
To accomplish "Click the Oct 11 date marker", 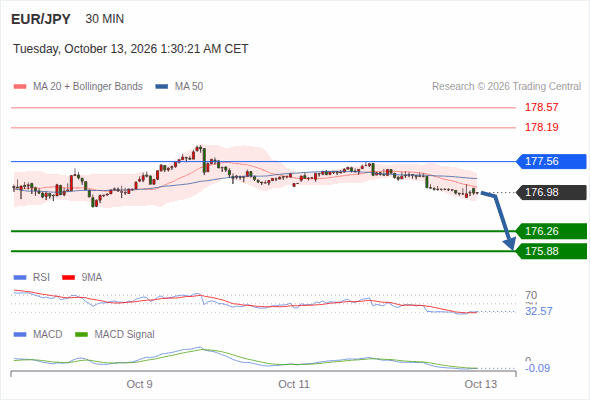I will point(294,384).
